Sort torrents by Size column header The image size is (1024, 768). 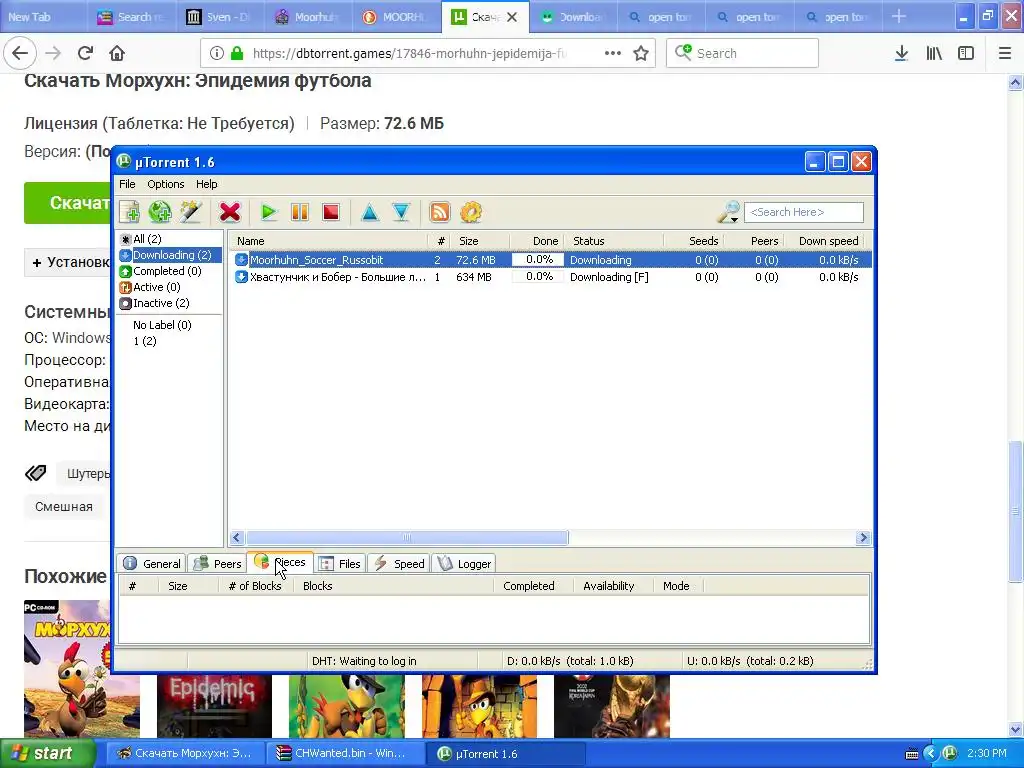(481, 241)
